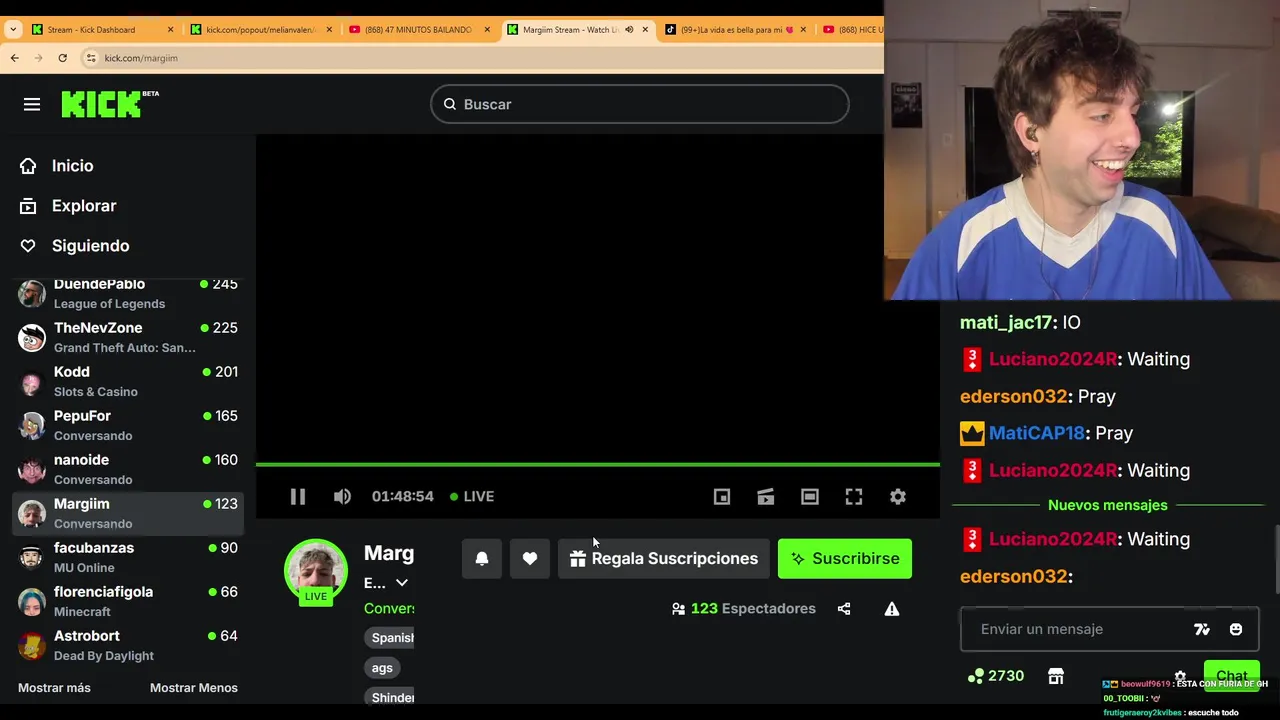Focus the Buscar search field
The height and width of the screenshot is (720, 1280).
coord(640,104)
